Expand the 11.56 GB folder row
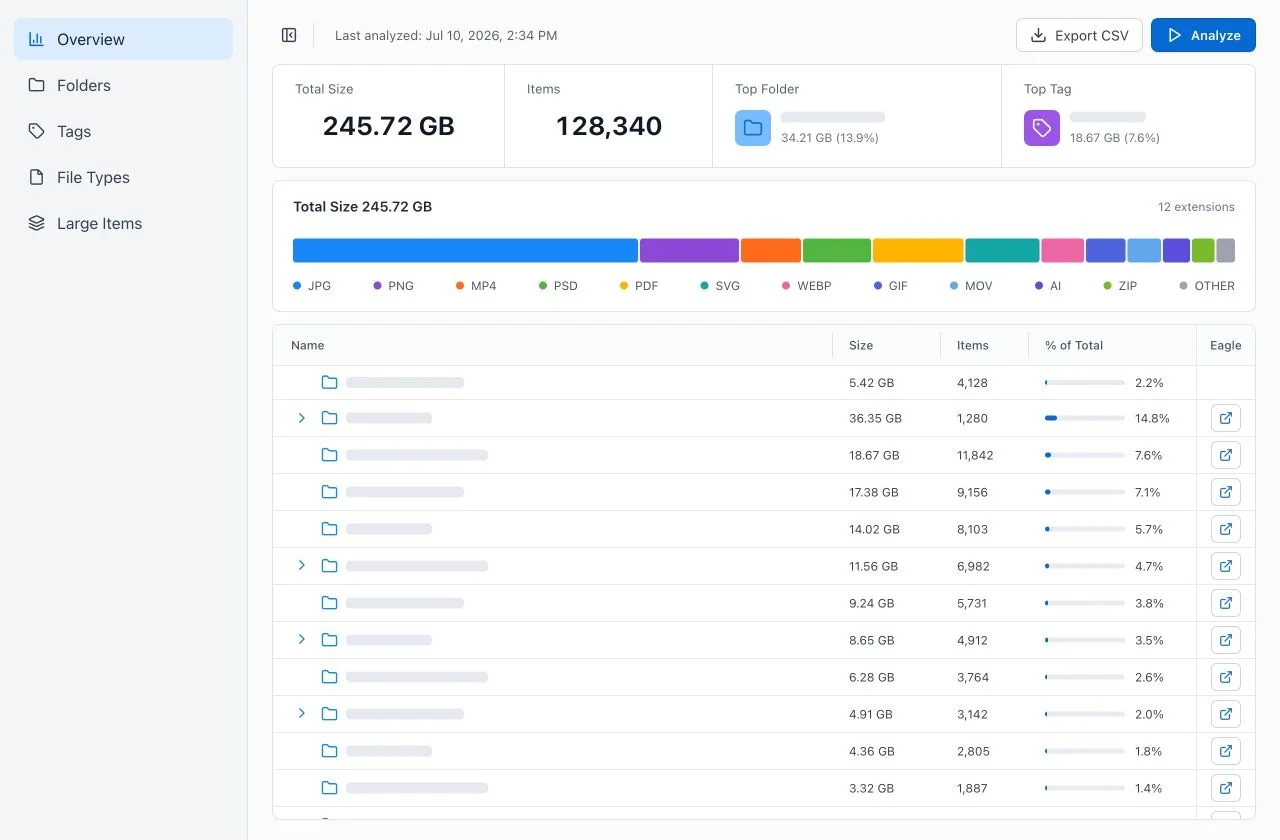The image size is (1280, 840). [302, 566]
